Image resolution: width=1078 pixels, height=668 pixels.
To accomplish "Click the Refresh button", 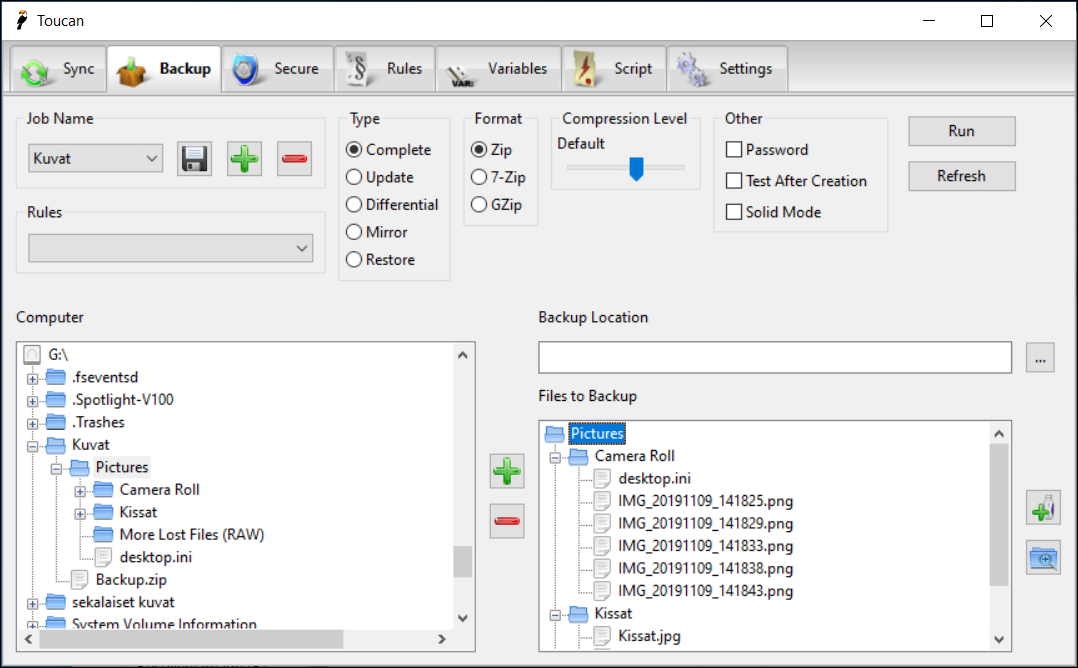I will coord(961,176).
